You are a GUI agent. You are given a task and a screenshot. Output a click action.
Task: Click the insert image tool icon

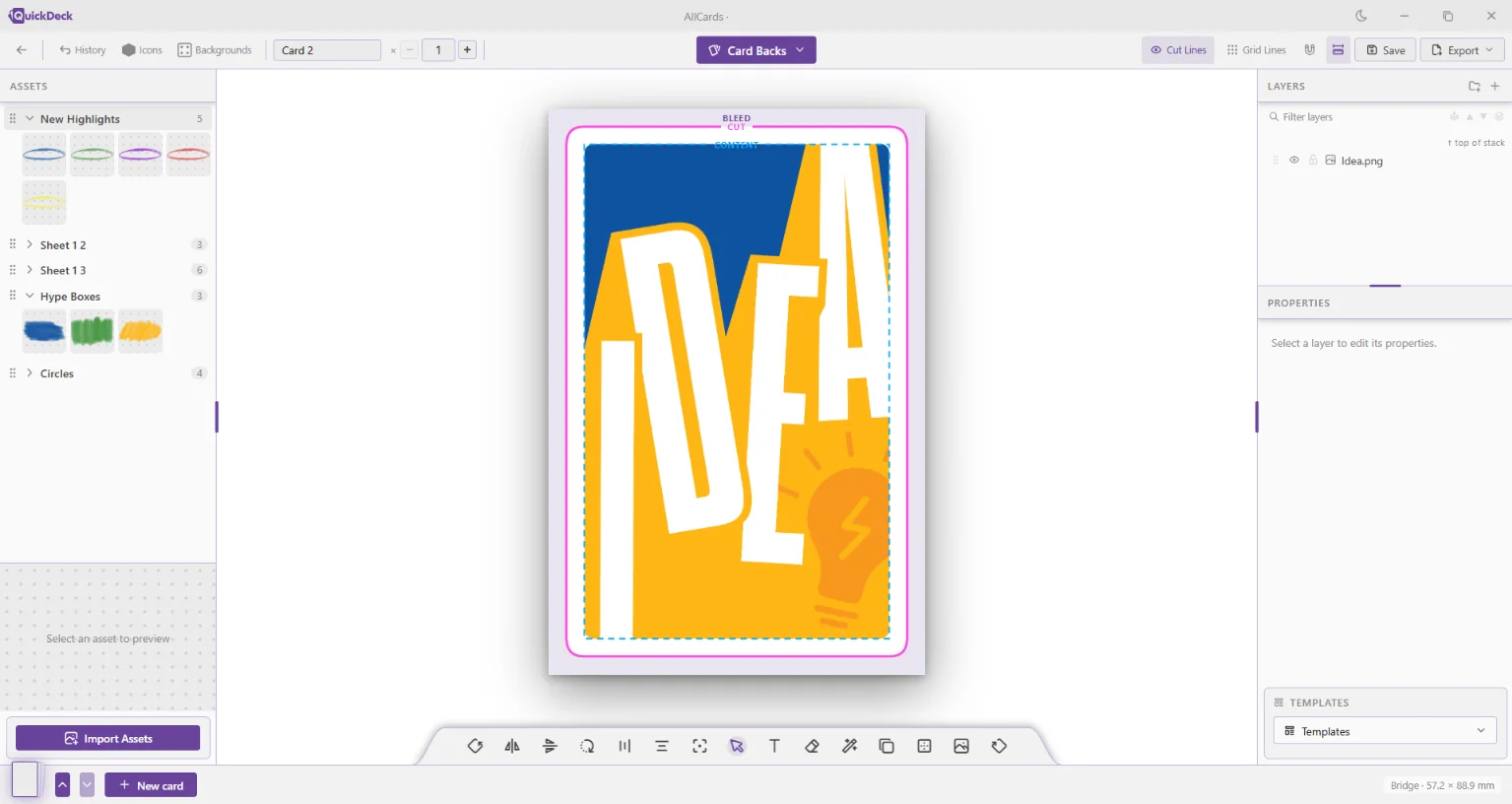(x=961, y=746)
